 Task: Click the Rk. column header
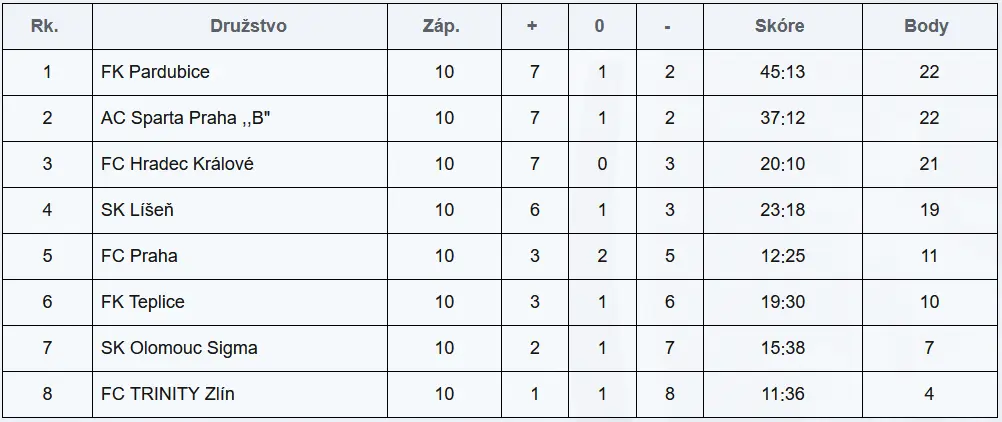point(45,26)
